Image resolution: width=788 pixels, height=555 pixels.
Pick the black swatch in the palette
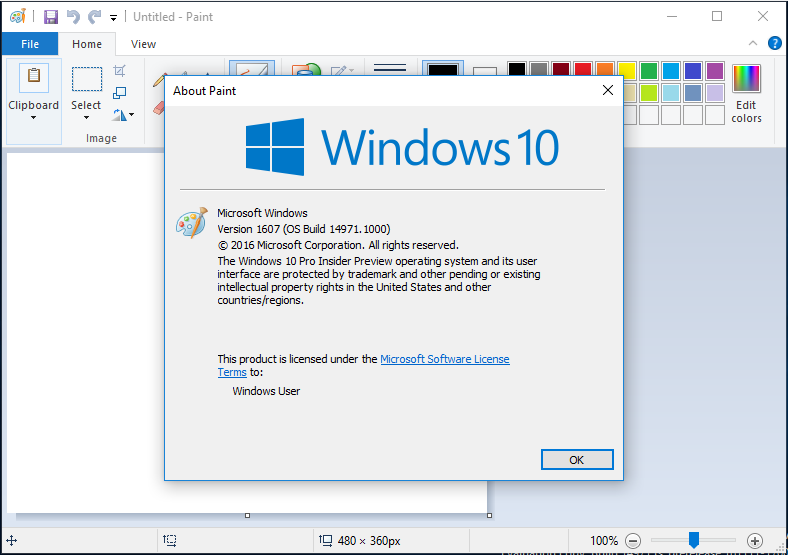point(517,70)
